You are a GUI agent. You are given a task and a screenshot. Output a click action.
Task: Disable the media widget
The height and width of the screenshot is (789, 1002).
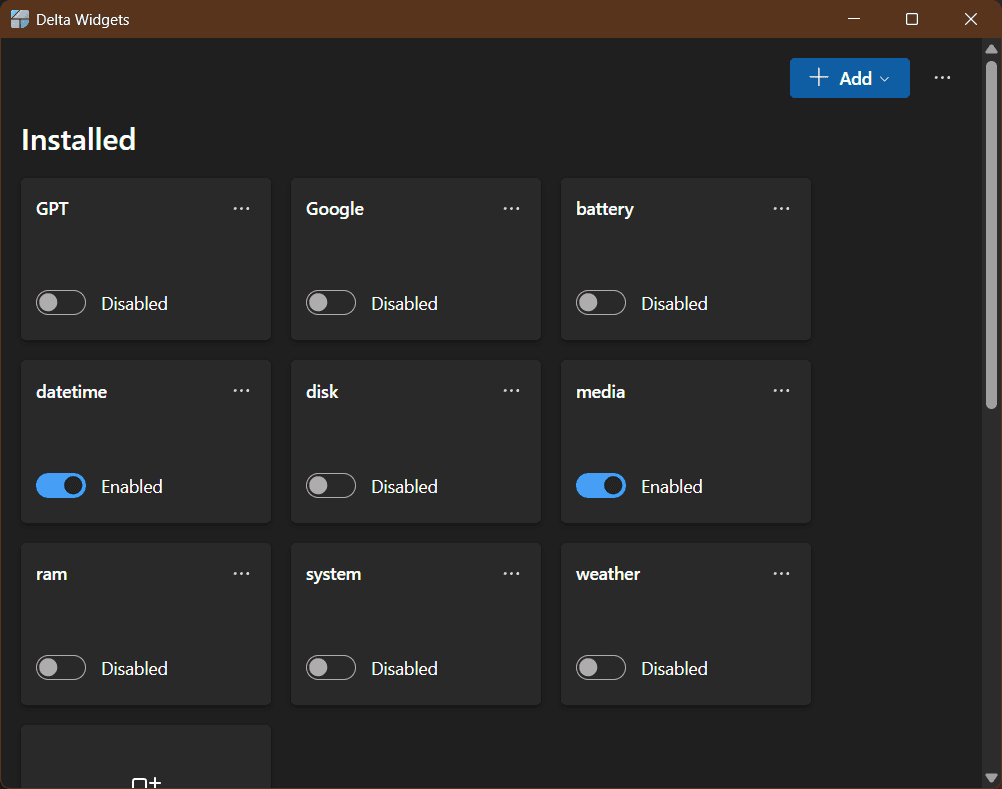pos(600,485)
